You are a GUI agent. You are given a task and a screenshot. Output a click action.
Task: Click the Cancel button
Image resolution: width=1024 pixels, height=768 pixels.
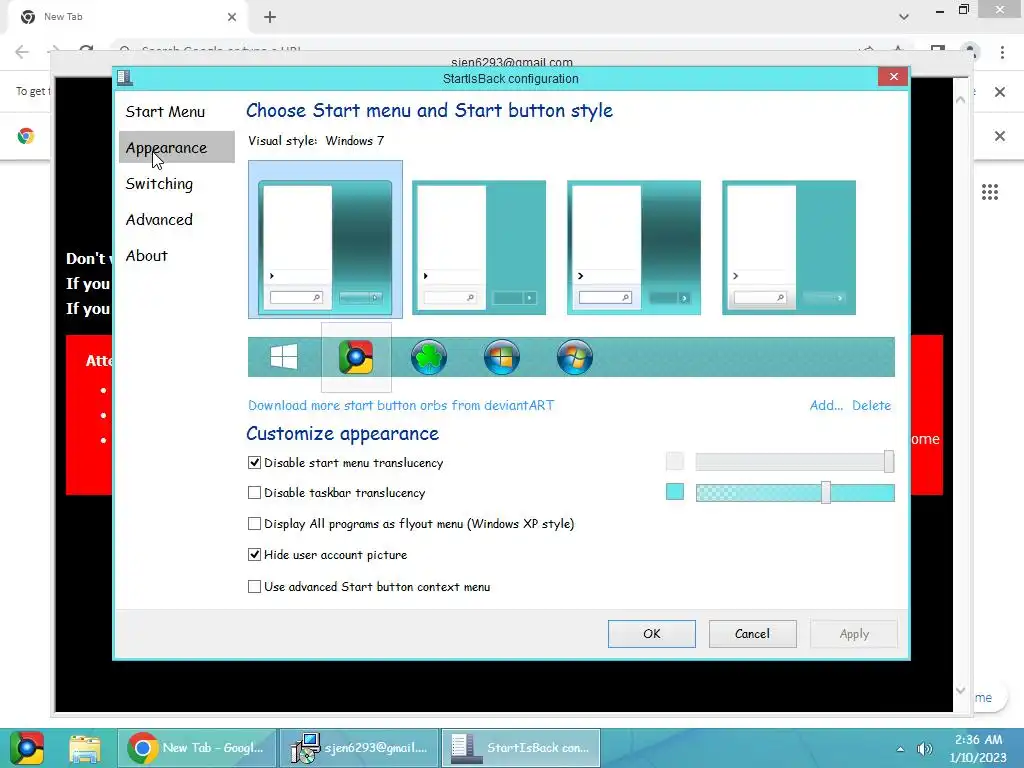(x=752, y=633)
